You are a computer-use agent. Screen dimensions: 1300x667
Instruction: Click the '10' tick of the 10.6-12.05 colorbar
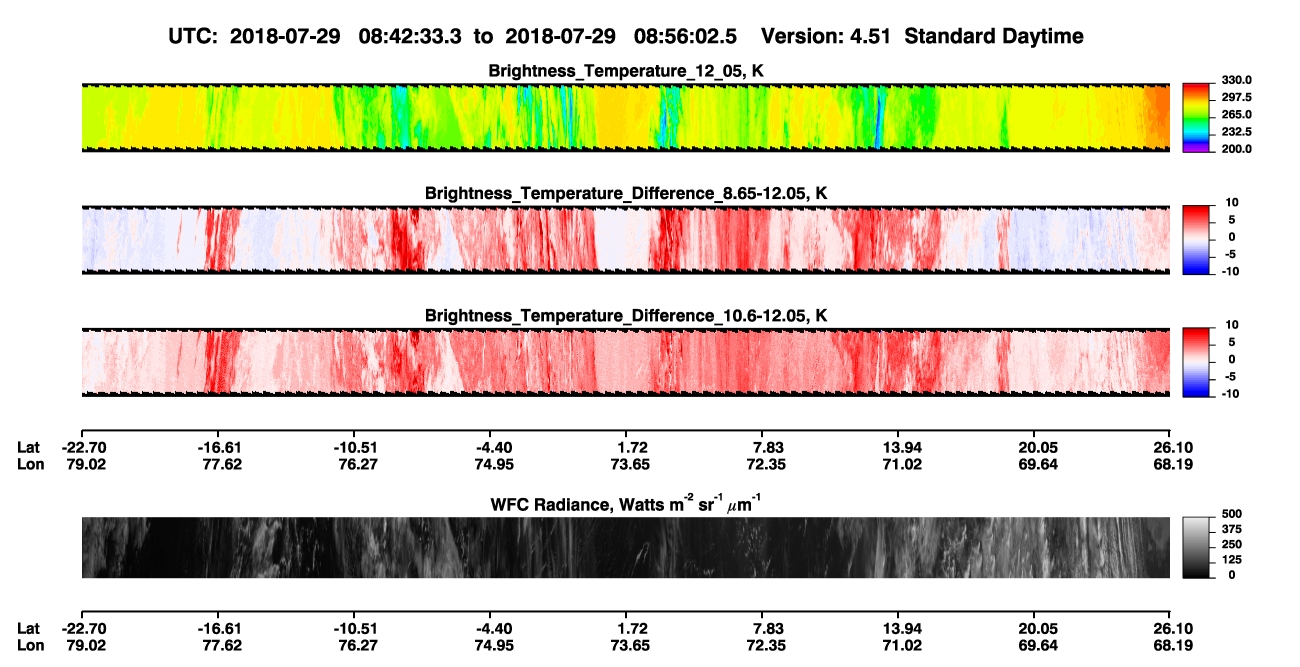point(1233,326)
